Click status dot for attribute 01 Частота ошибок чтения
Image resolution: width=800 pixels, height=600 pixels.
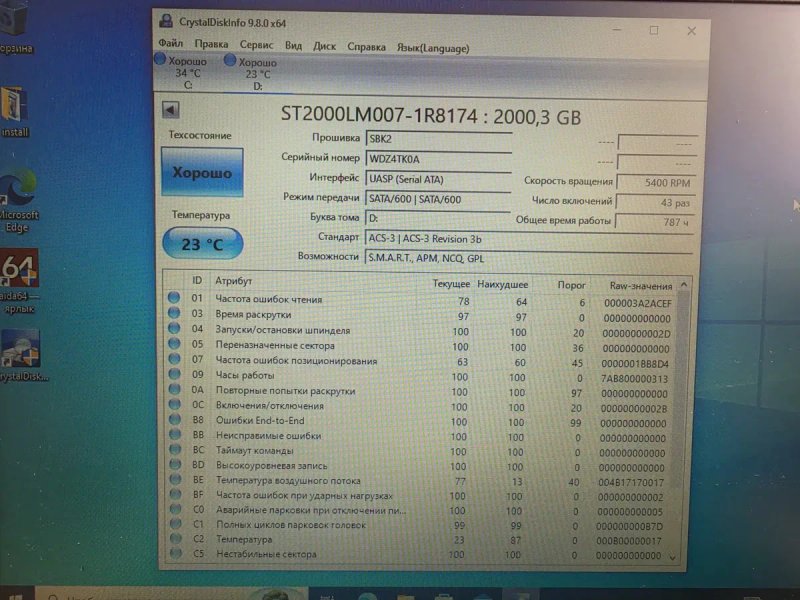point(173,297)
